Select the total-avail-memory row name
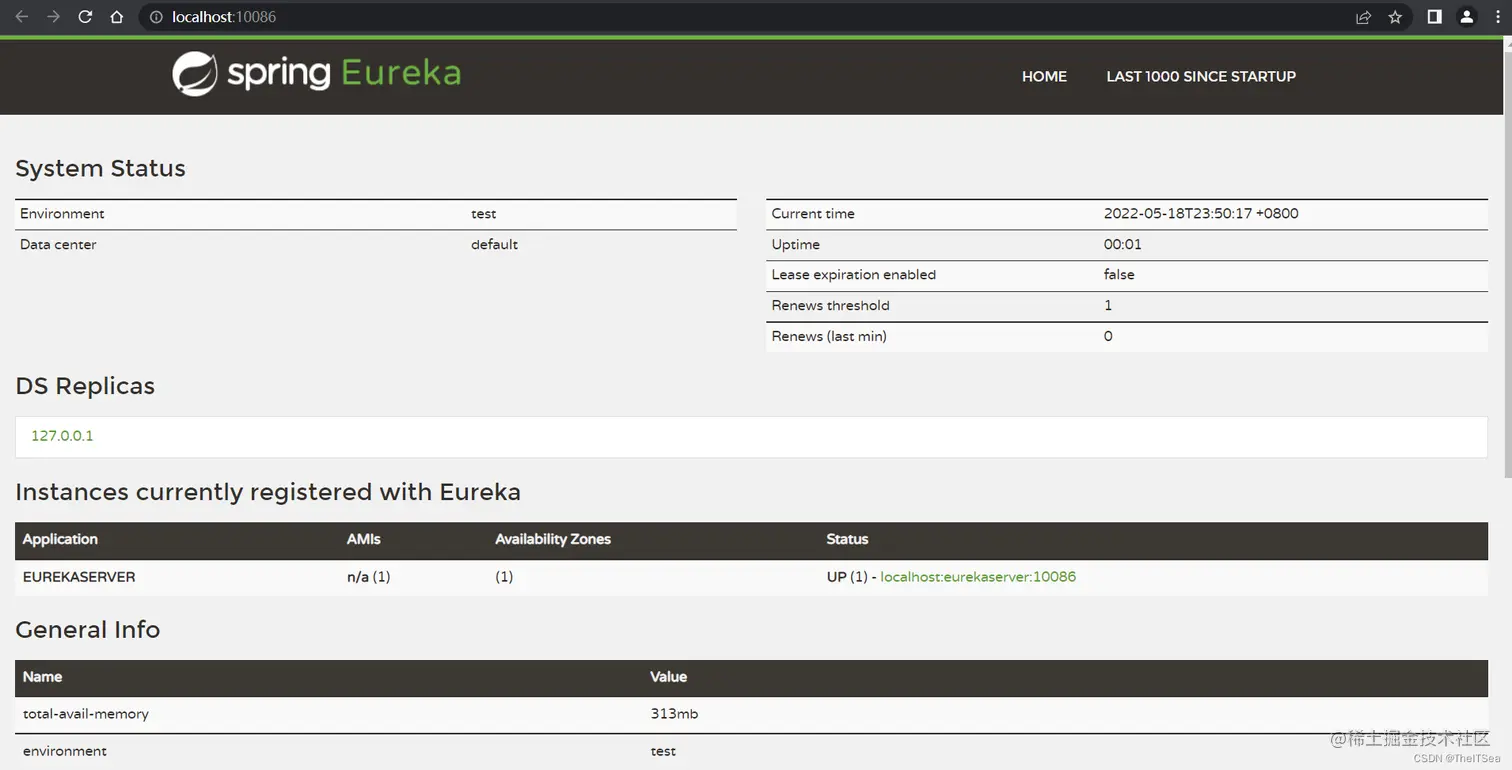The height and width of the screenshot is (770, 1512). 86,714
